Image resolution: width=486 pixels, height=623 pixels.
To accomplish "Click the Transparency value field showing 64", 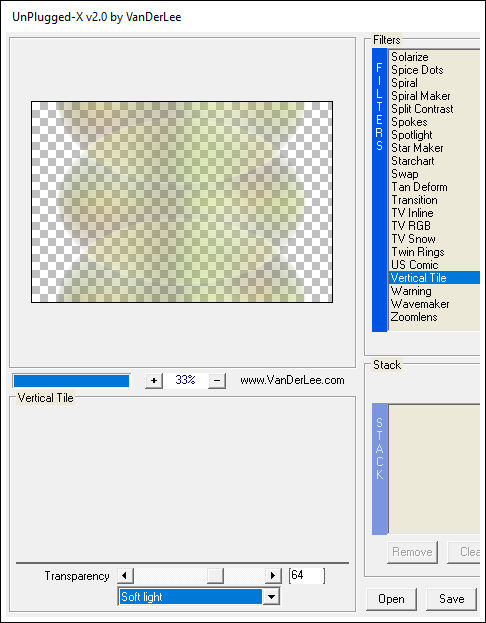I will coord(307,575).
